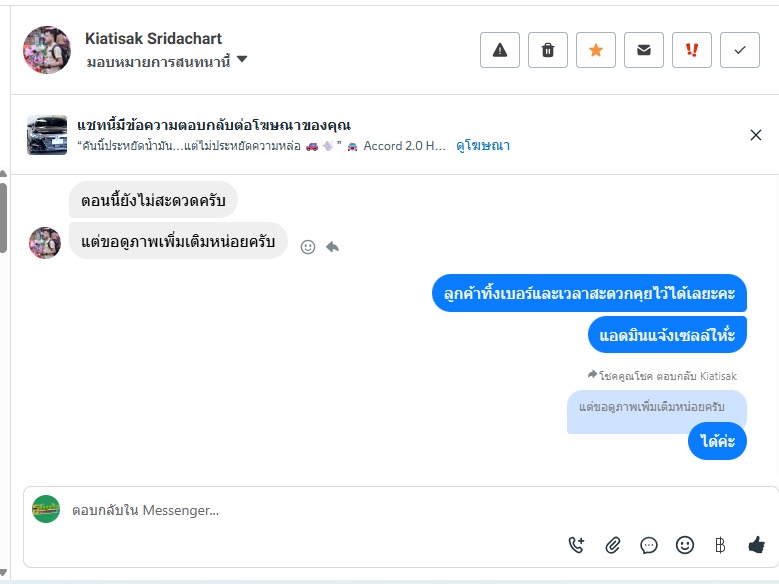Image resolution: width=779 pixels, height=584 pixels.
Task: Click the warning triangle spam icon
Action: tap(500, 50)
